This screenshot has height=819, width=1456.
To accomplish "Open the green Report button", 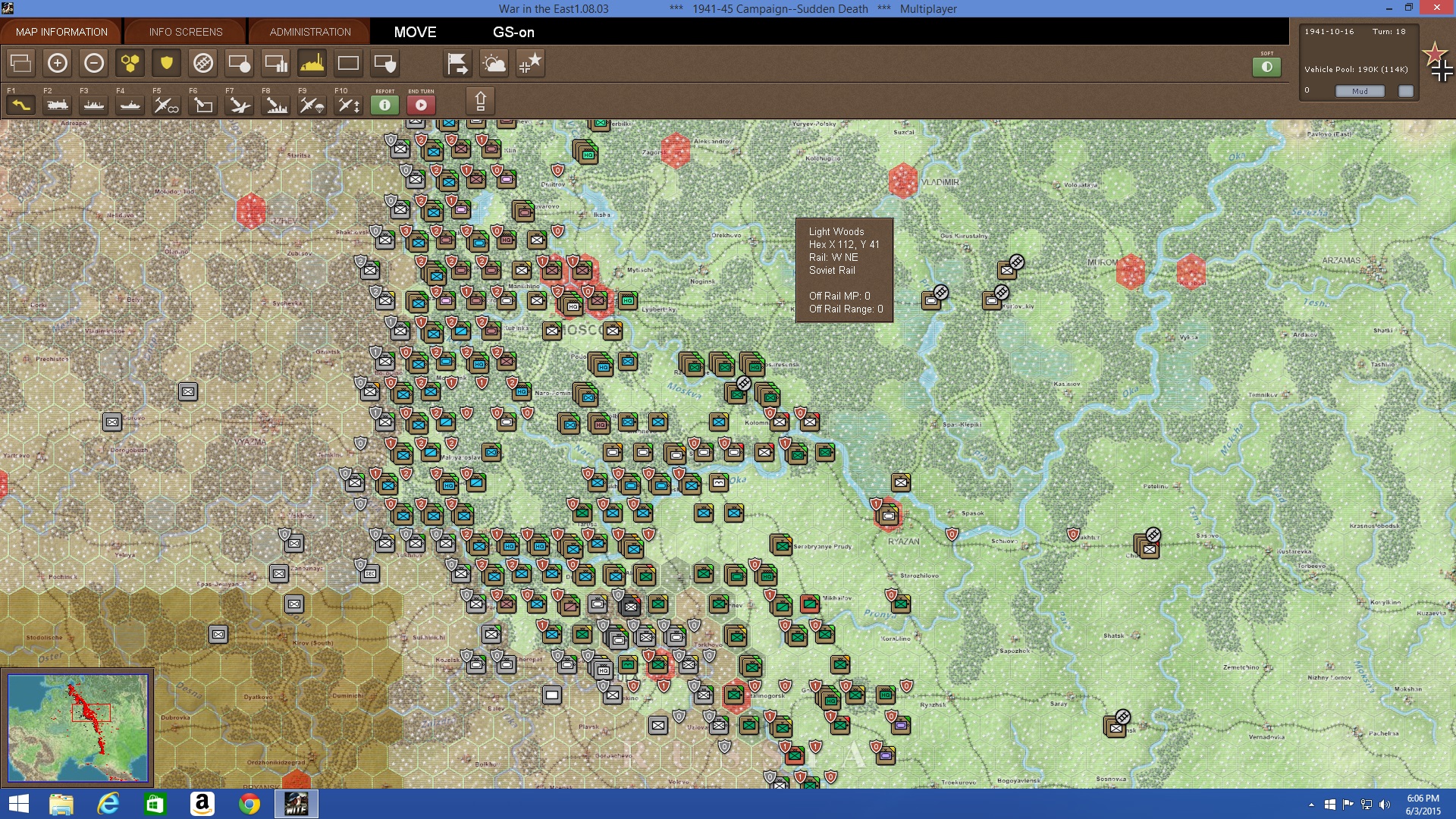I will [x=384, y=105].
